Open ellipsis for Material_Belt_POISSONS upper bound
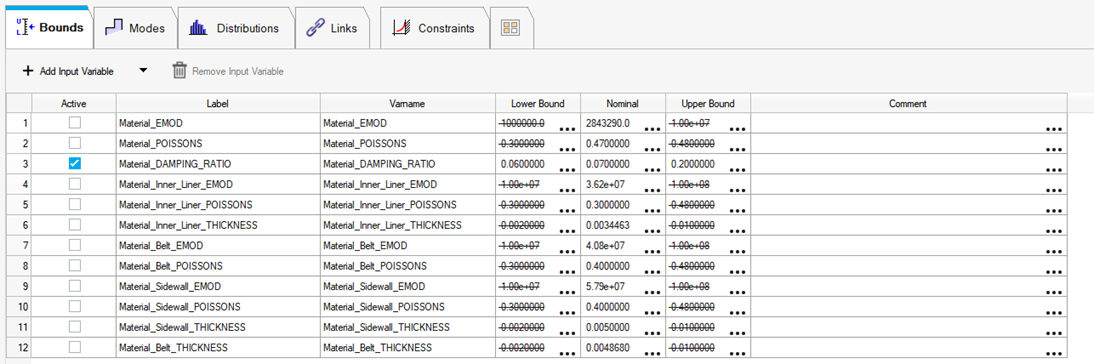Image resolution: width=1094 pixels, height=364 pixels. (x=738, y=272)
